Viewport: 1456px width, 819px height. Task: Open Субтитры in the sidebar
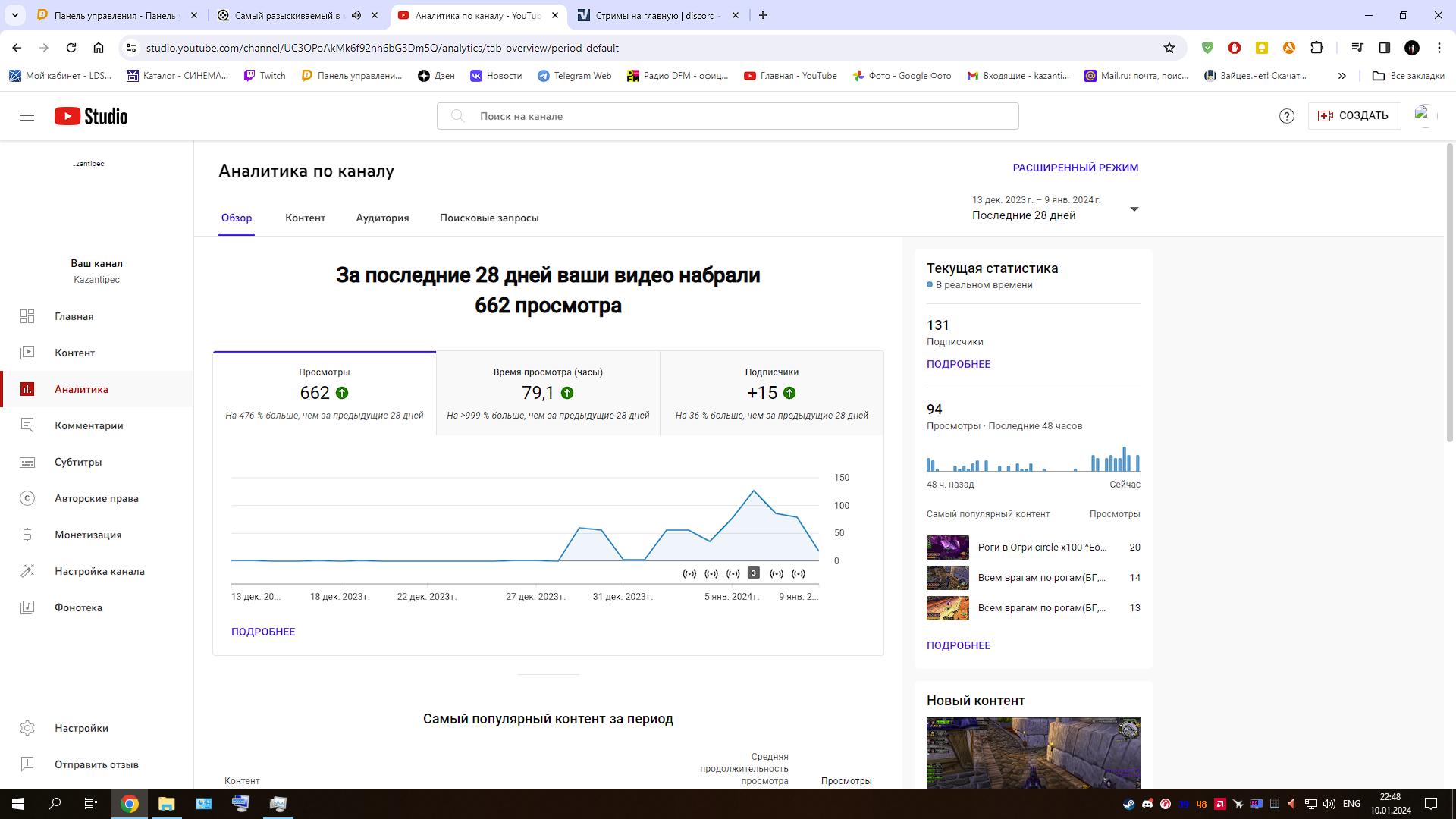pyautogui.click(x=96, y=462)
